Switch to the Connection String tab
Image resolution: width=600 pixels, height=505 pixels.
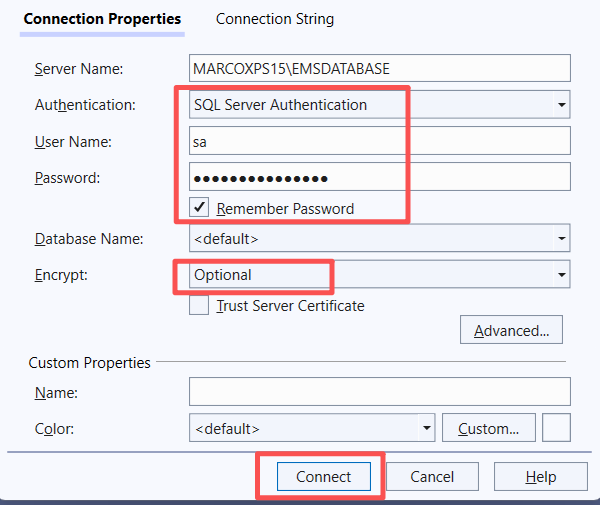pyautogui.click(x=275, y=19)
